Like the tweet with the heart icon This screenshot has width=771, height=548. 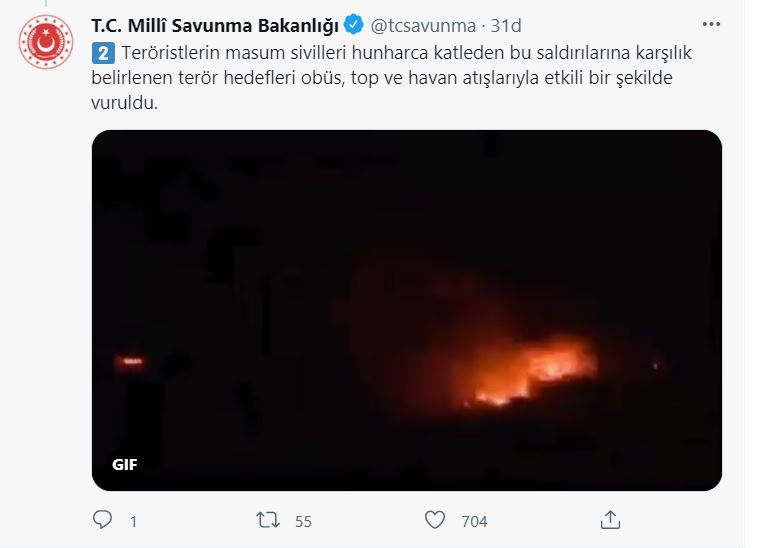pos(435,519)
